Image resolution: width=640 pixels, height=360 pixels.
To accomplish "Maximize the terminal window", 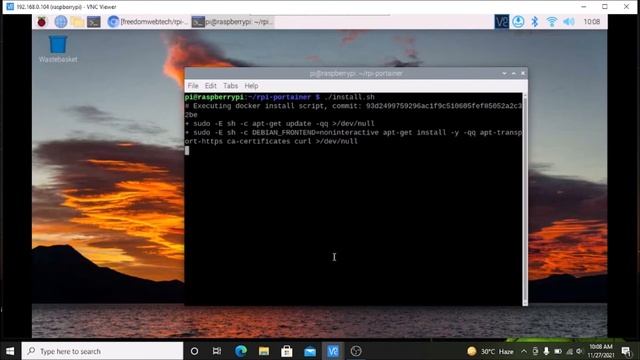I will (513, 73).
